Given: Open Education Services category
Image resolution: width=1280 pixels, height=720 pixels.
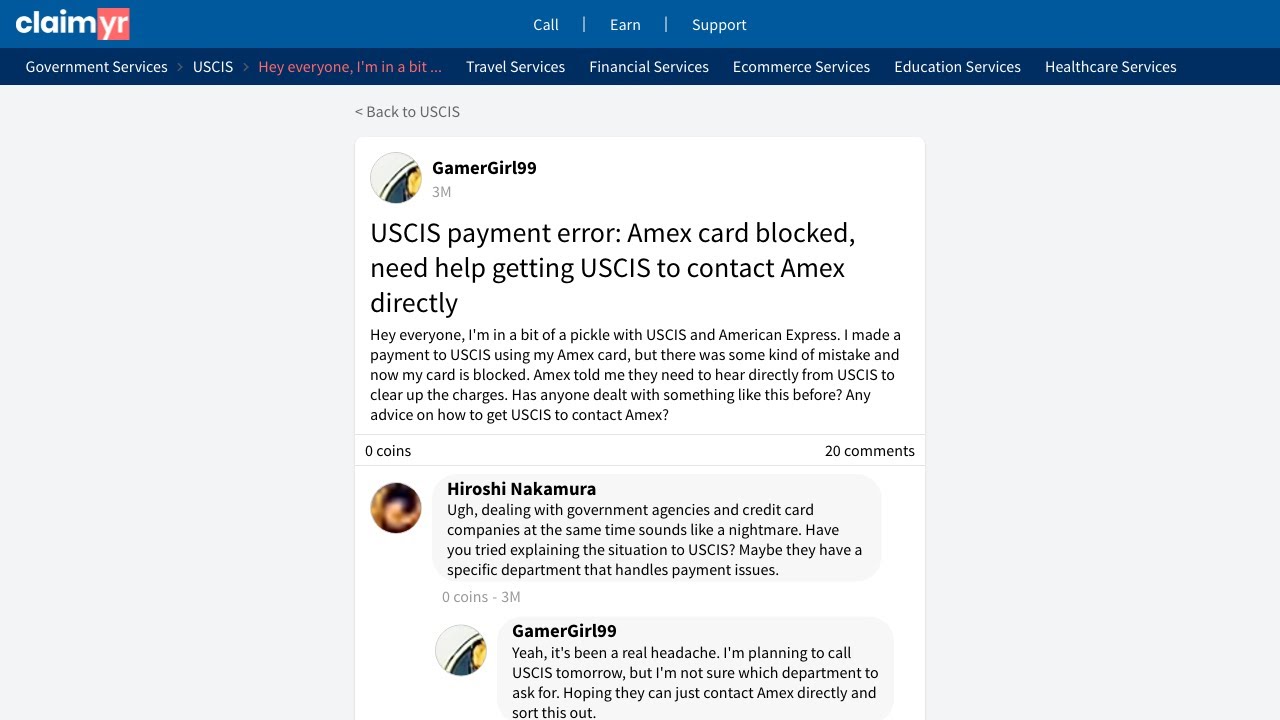Looking at the screenshot, I should pos(957,67).
